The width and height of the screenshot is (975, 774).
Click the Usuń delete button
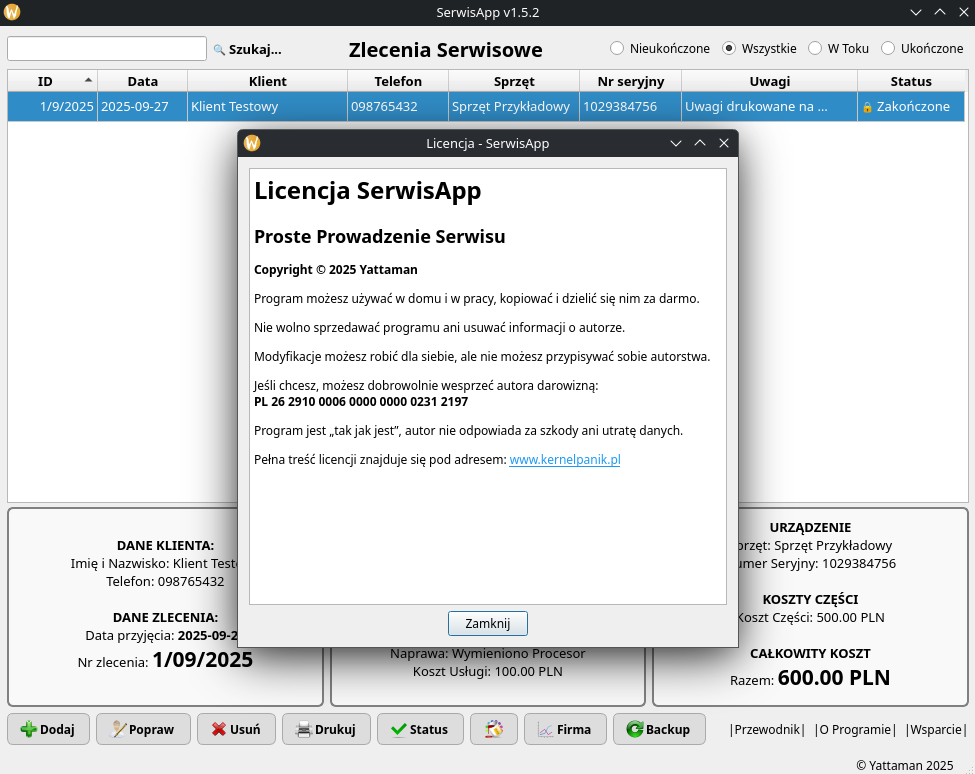[236, 729]
